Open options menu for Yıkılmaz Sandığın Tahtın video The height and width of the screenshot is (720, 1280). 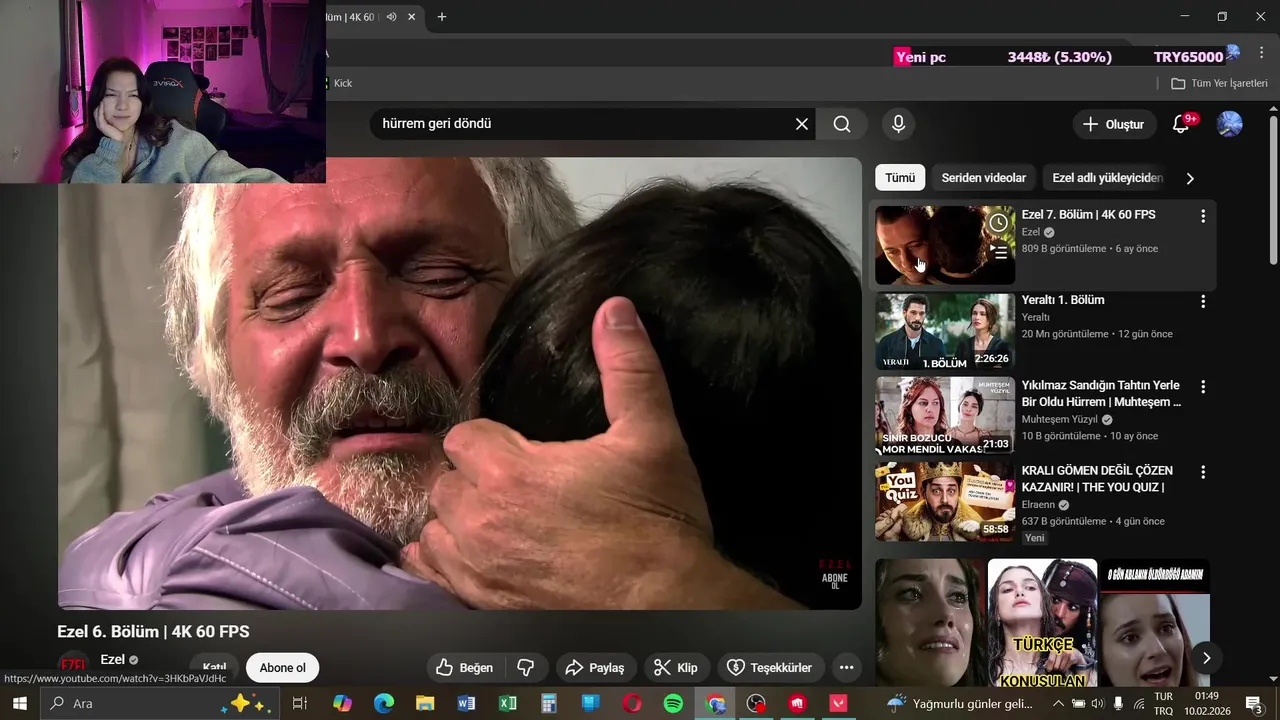[x=1203, y=386]
